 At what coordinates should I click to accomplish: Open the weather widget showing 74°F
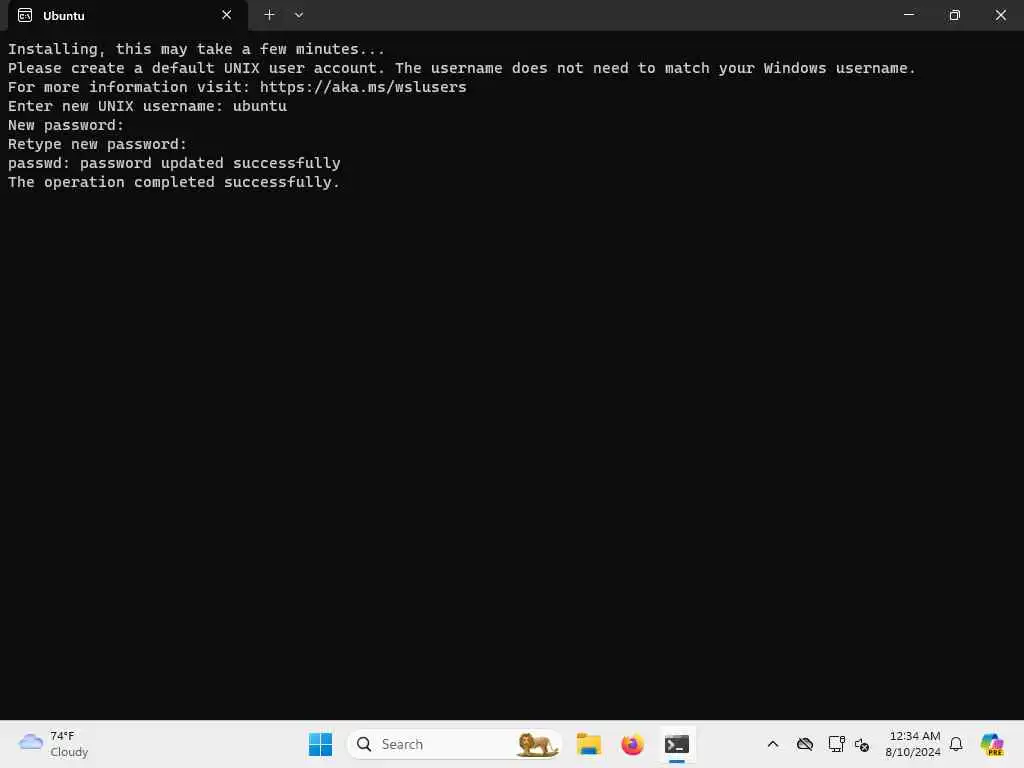tap(54, 744)
